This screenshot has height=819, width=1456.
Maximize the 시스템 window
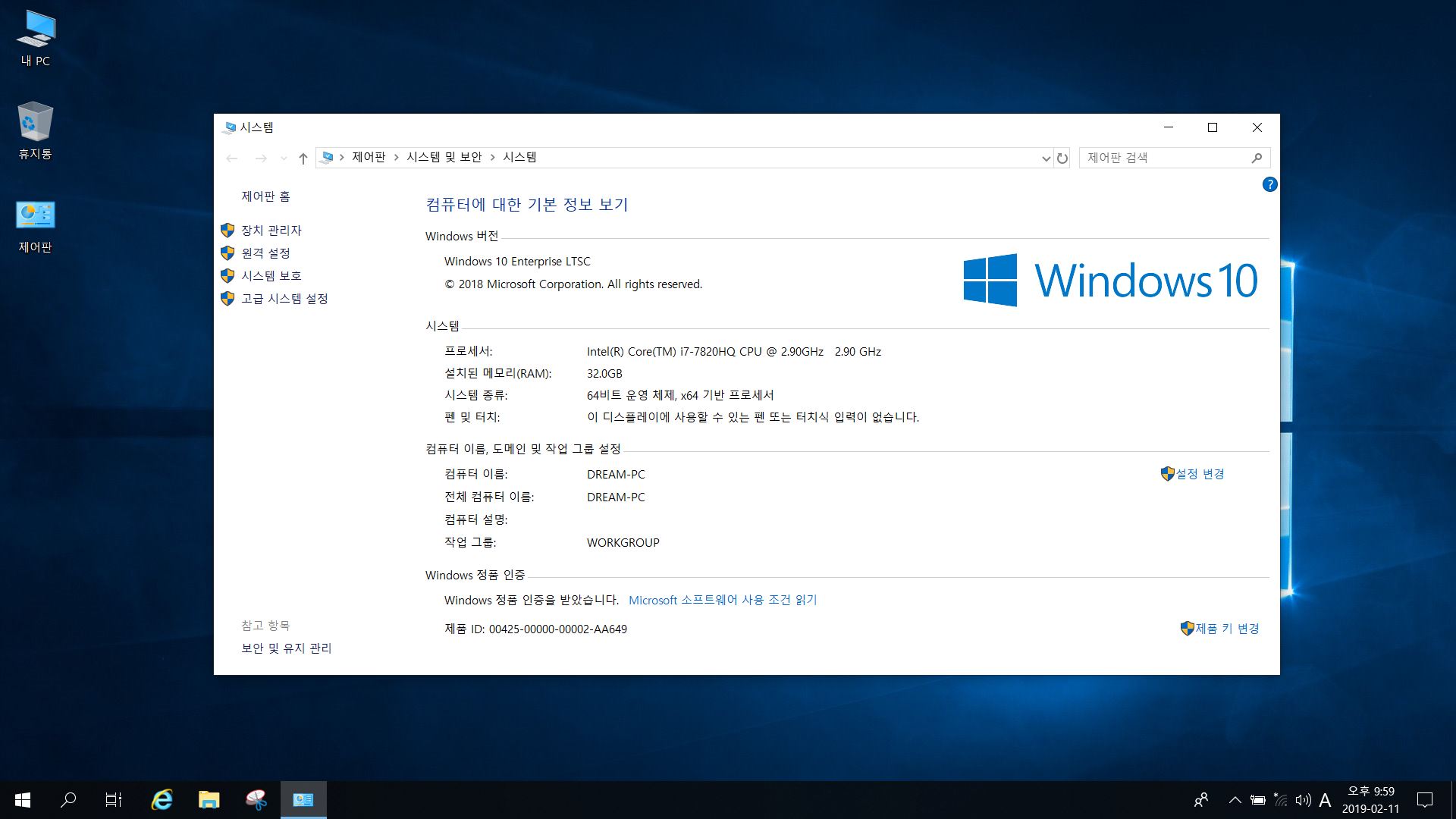pyautogui.click(x=1213, y=127)
